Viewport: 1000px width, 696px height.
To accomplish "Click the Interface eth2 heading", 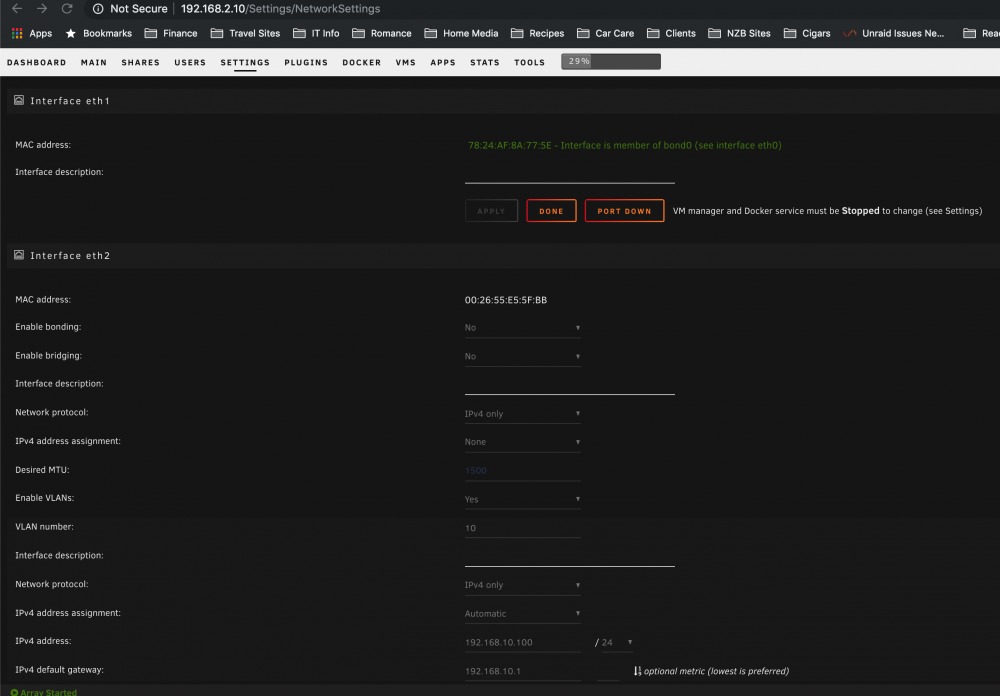I will [x=70, y=255].
